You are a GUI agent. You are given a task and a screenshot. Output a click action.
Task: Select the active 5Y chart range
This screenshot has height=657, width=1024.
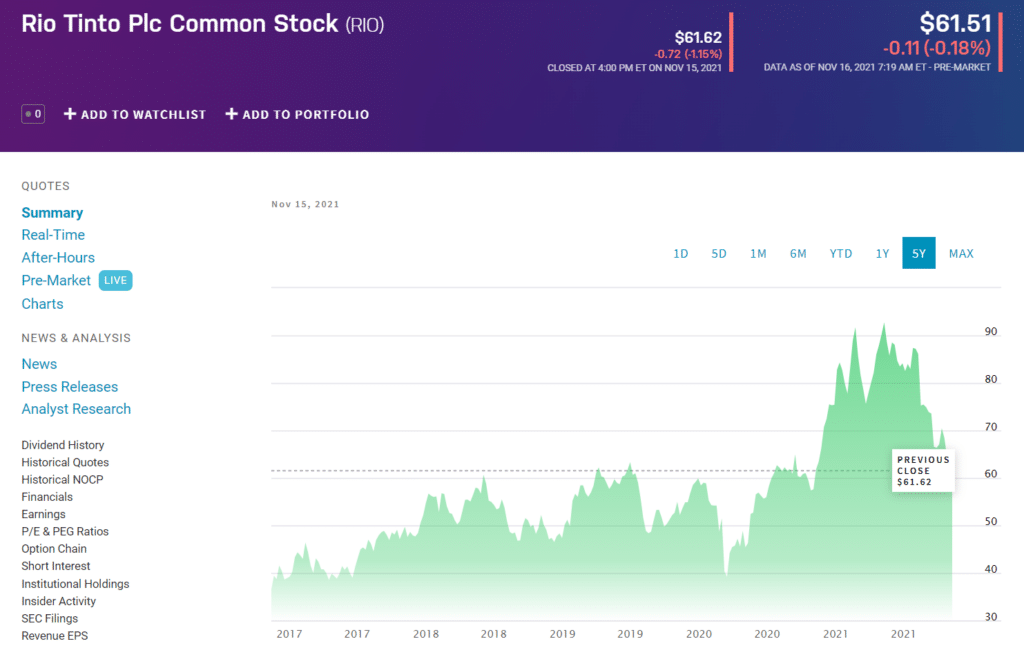coord(919,253)
